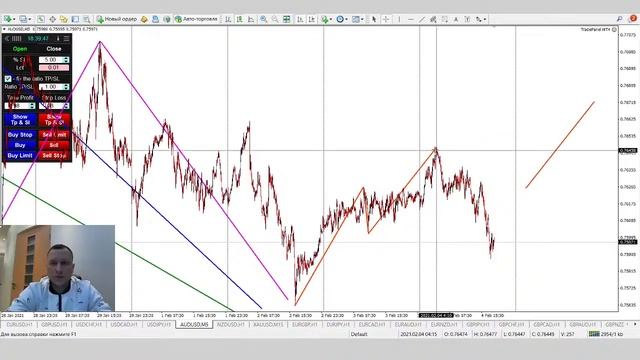Toggle the fix the ratio TP/SL checkbox
This screenshot has width=640, height=360.
pos(8,78)
